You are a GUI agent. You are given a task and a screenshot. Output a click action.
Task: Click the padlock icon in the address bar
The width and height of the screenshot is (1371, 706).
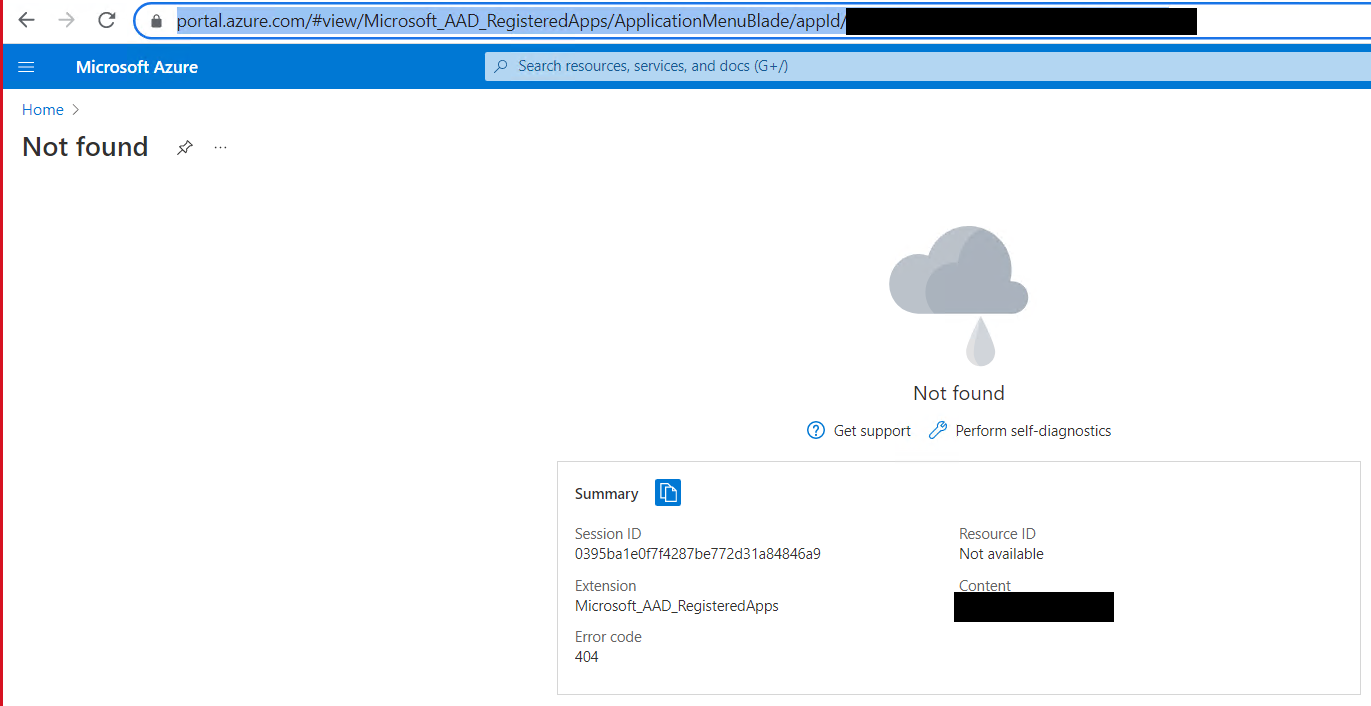pos(155,20)
